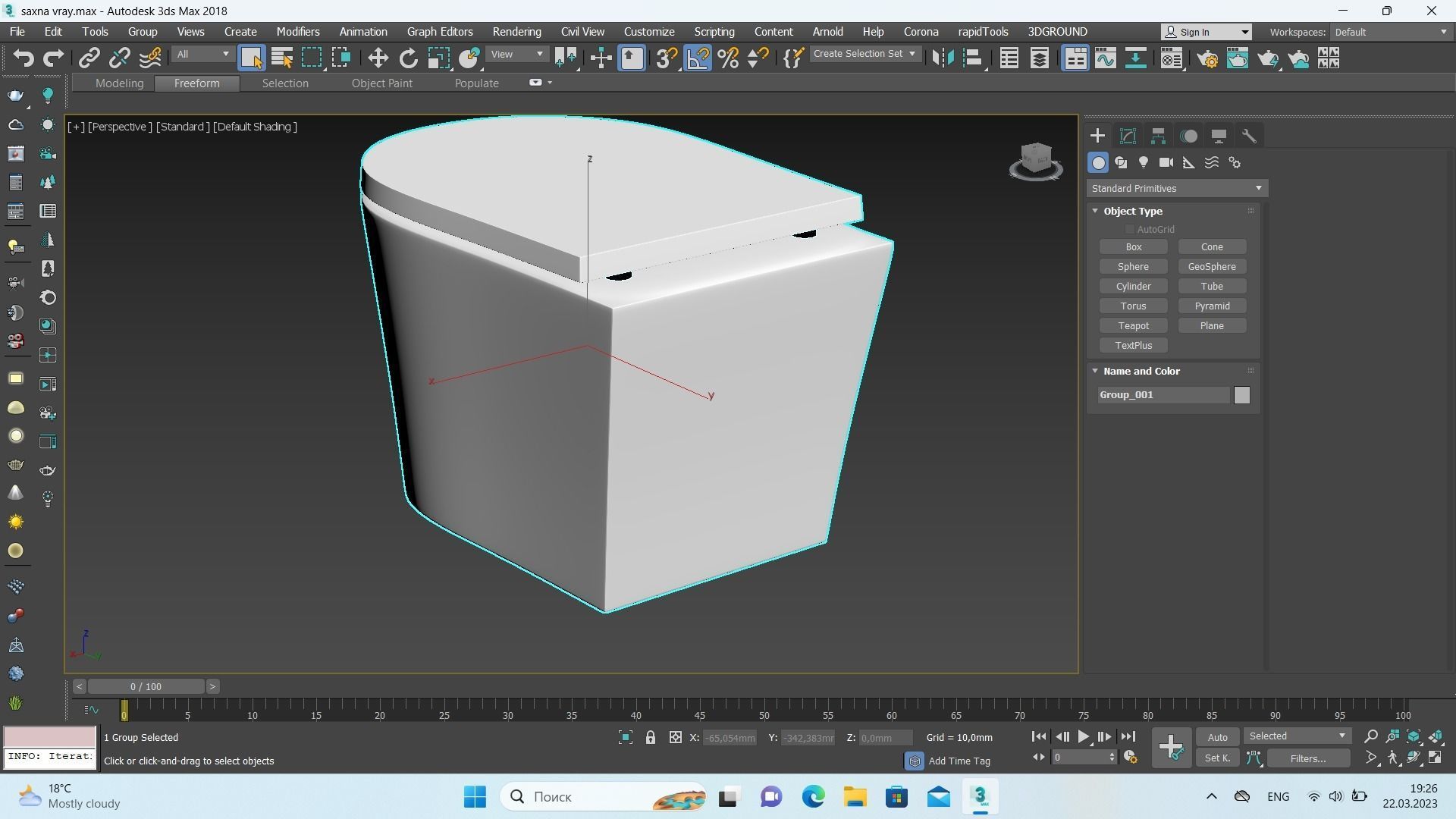The image size is (1456, 819).
Task: Toggle Percent Snap
Action: point(728,58)
